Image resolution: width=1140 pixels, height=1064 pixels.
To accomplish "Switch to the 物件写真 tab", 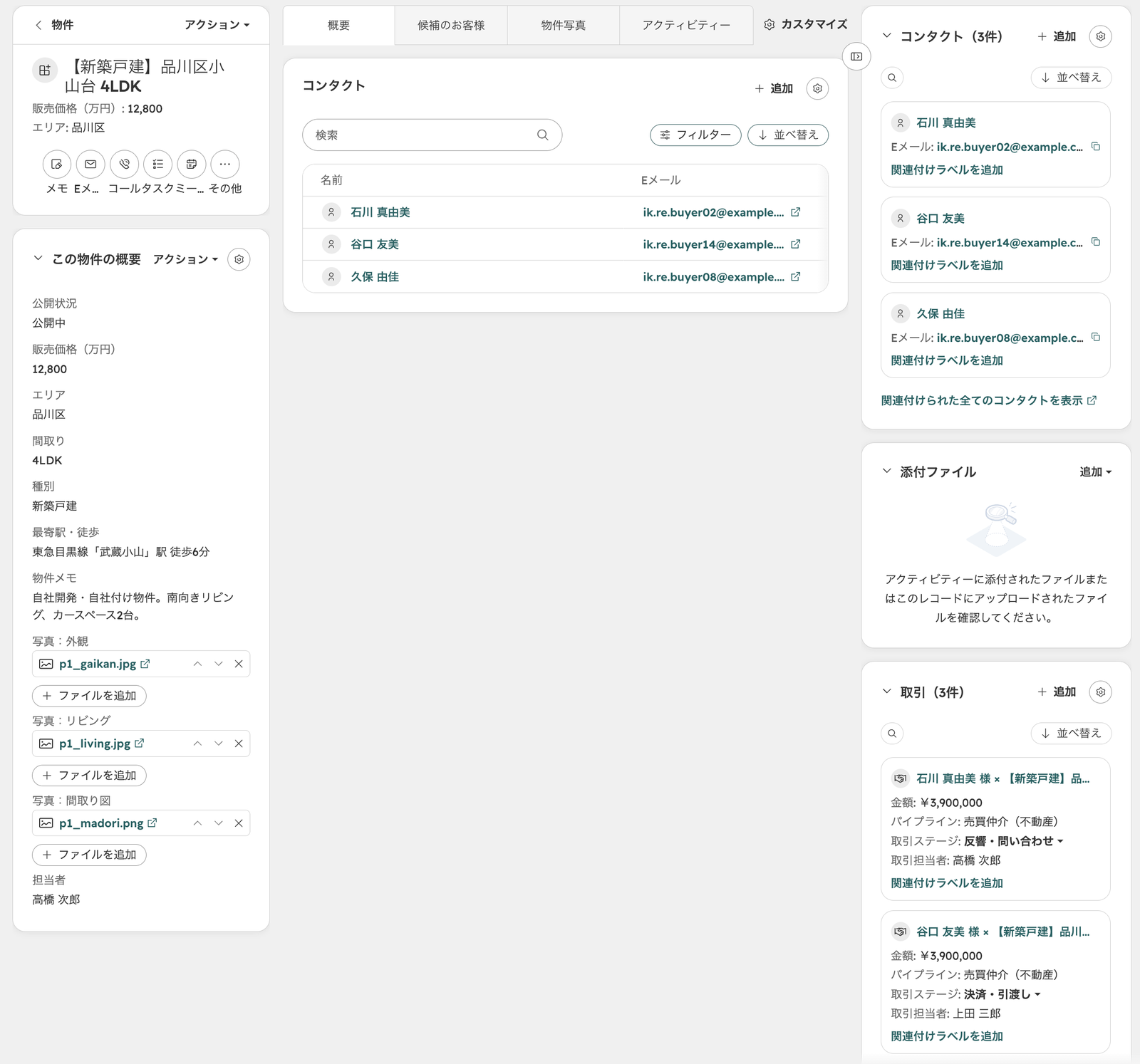I will click(x=564, y=25).
